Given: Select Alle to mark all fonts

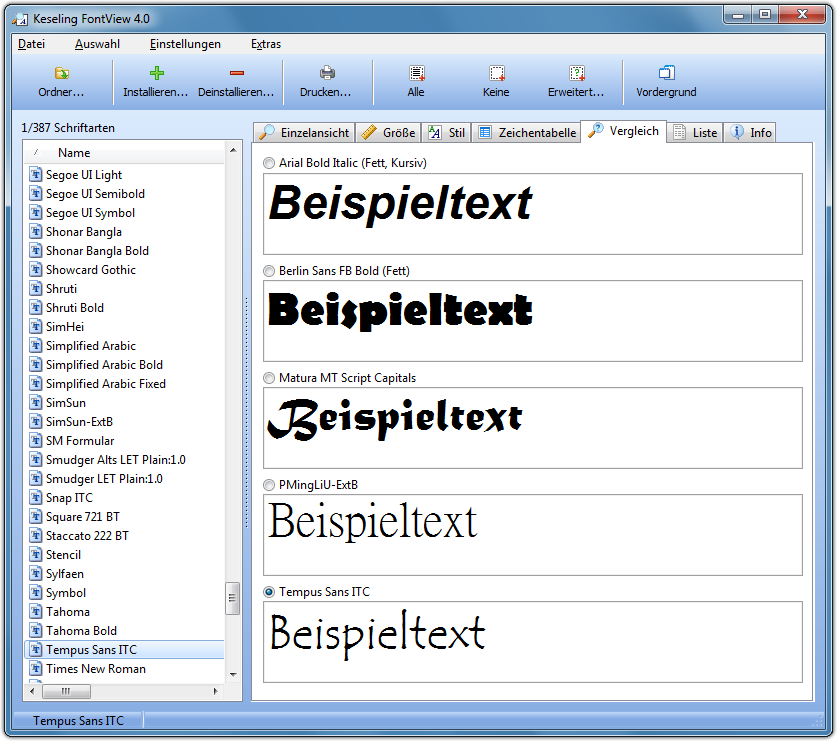Looking at the screenshot, I should [x=416, y=80].
